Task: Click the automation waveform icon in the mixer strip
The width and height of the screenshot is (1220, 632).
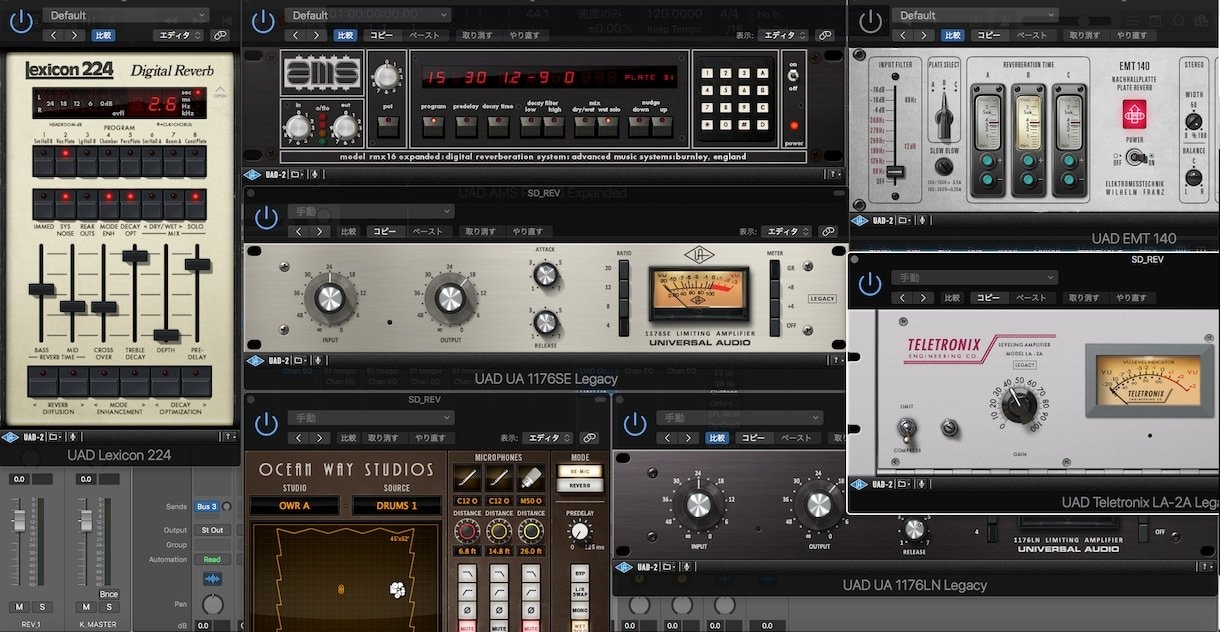Action: 212,579
